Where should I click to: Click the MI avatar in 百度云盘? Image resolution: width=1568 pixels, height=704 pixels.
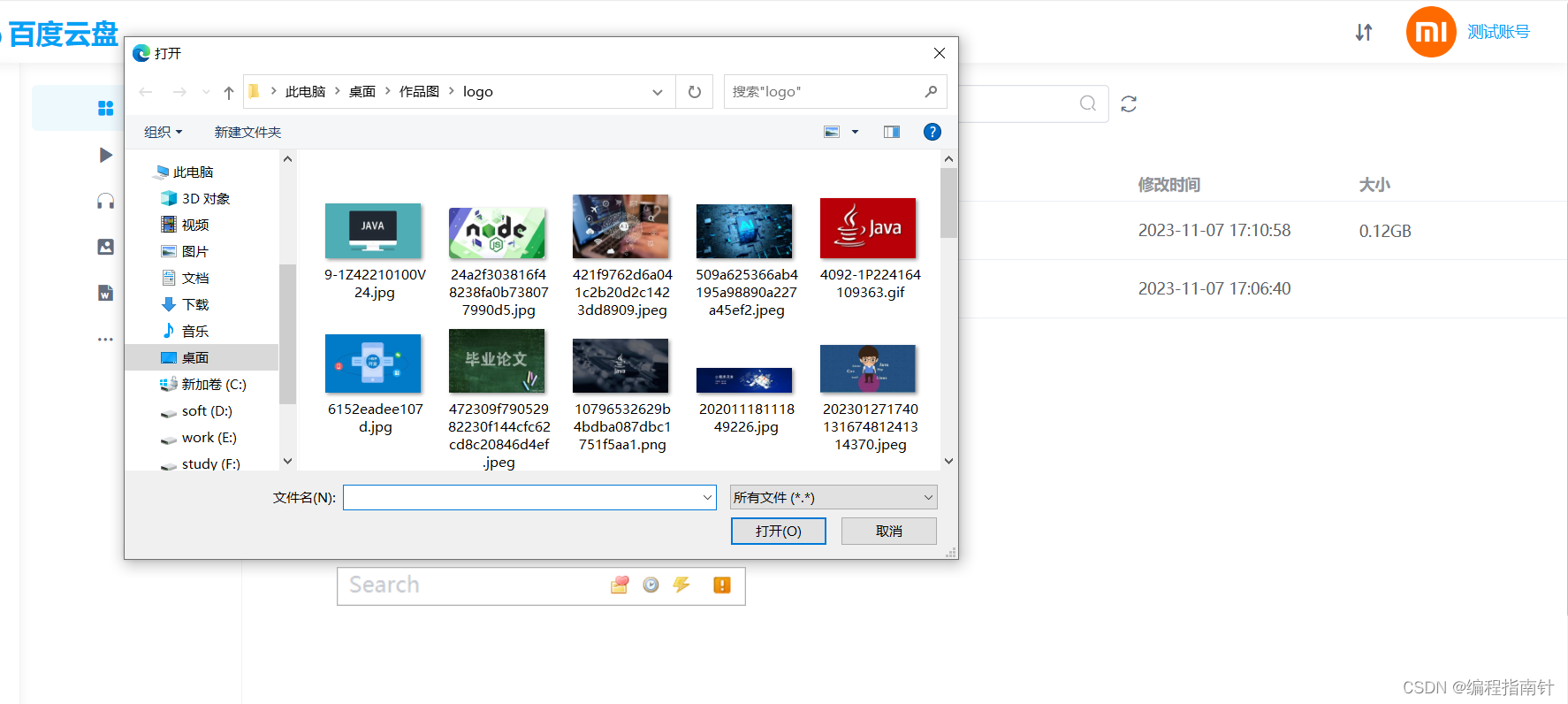(x=1431, y=32)
